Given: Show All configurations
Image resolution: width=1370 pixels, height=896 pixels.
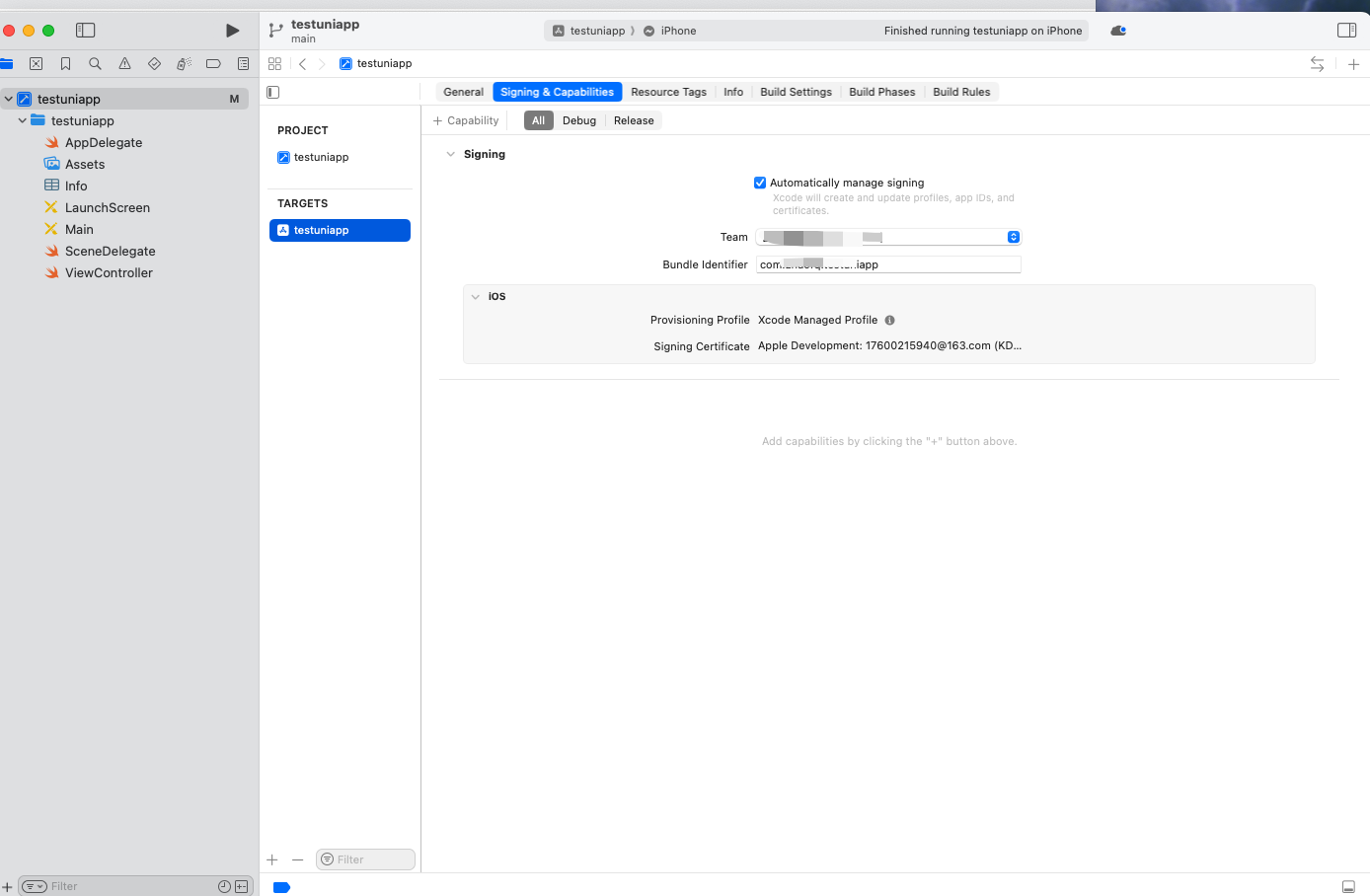Looking at the screenshot, I should [x=538, y=120].
